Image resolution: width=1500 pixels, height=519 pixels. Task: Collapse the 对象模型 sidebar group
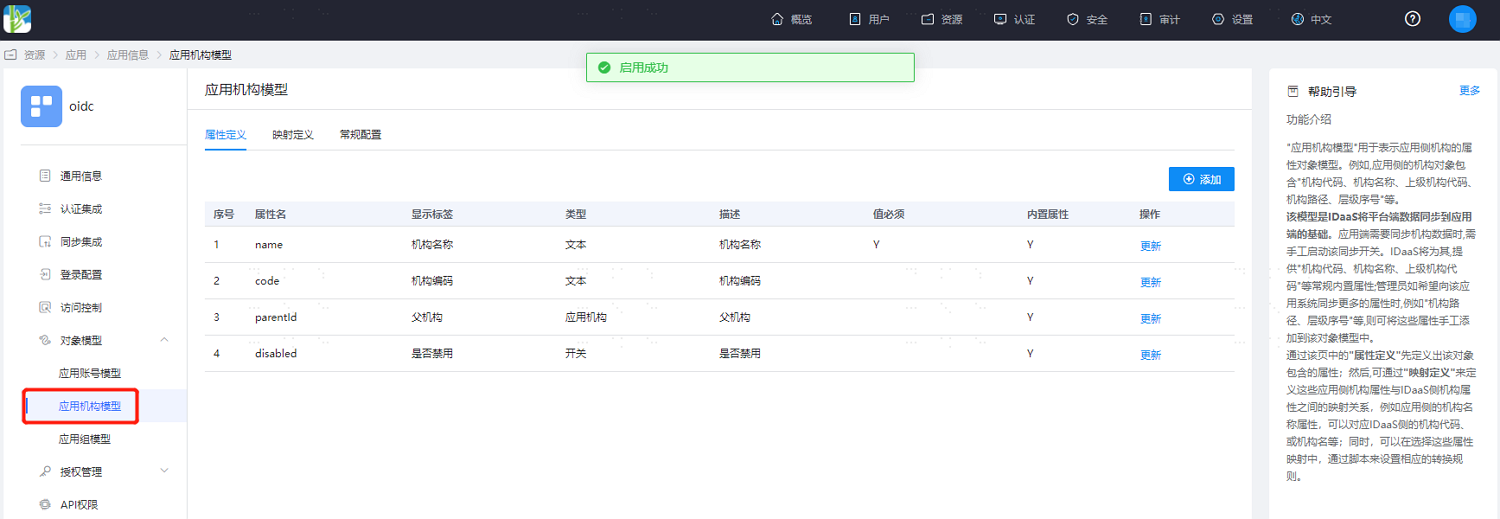click(x=164, y=340)
